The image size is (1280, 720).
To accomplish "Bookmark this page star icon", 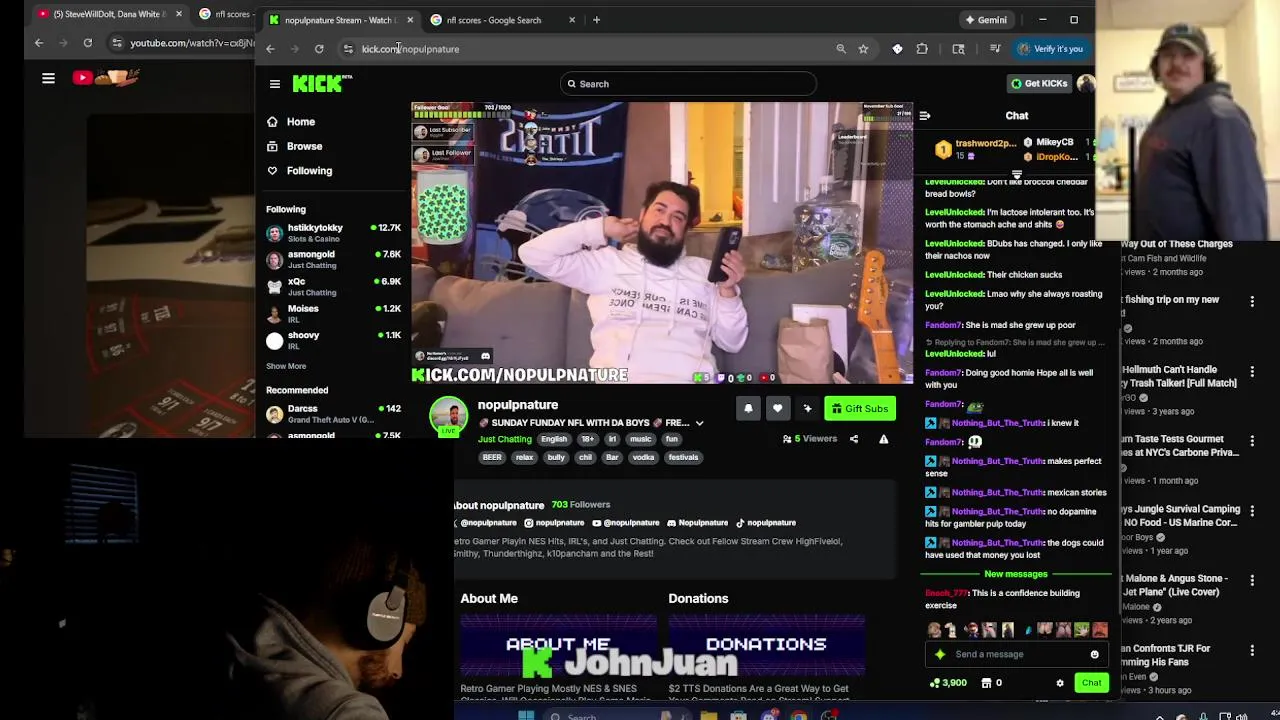I will pos(863,49).
